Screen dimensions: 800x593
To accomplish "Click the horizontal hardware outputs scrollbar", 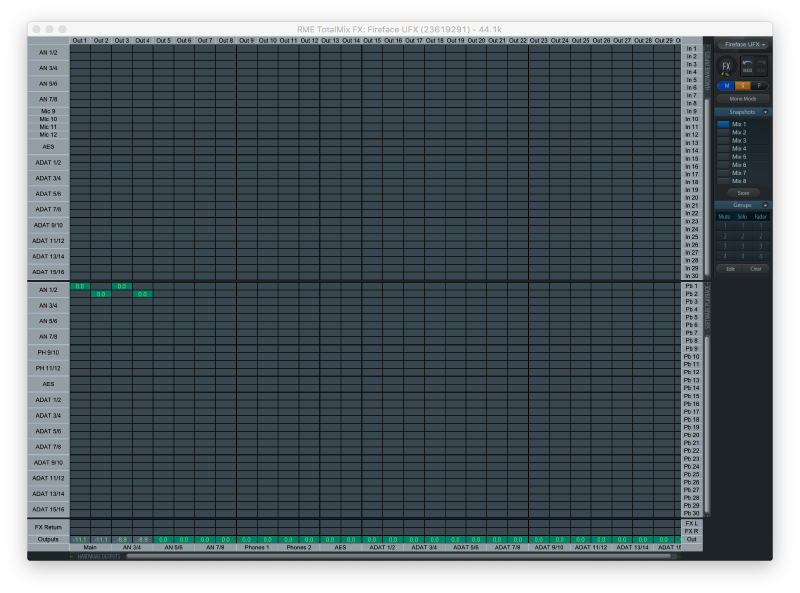I will (x=399, y=556).
